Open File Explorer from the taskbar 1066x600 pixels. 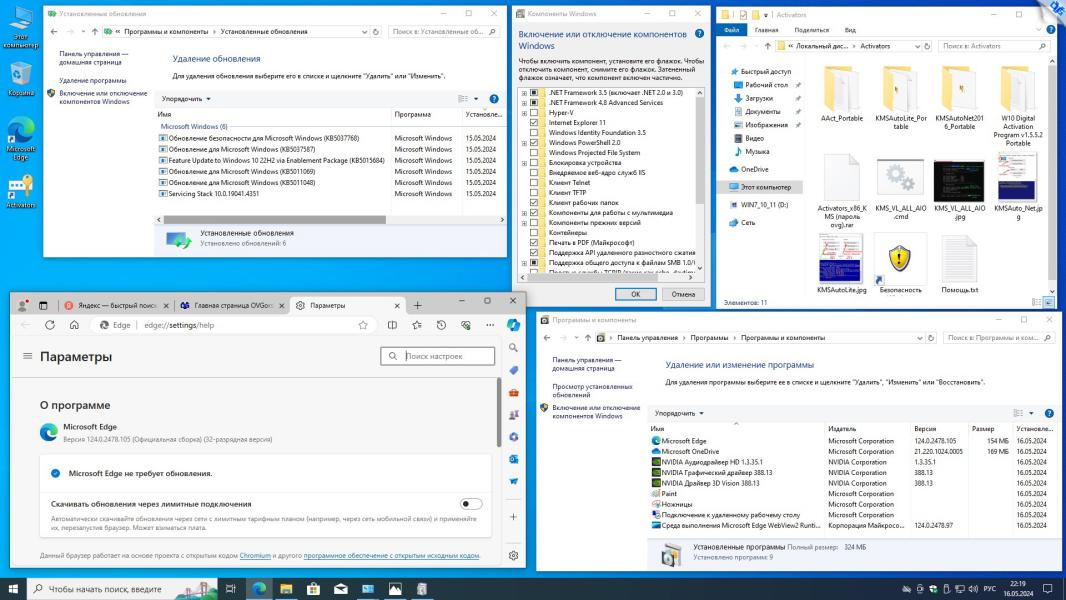click(x=286, y=589)
